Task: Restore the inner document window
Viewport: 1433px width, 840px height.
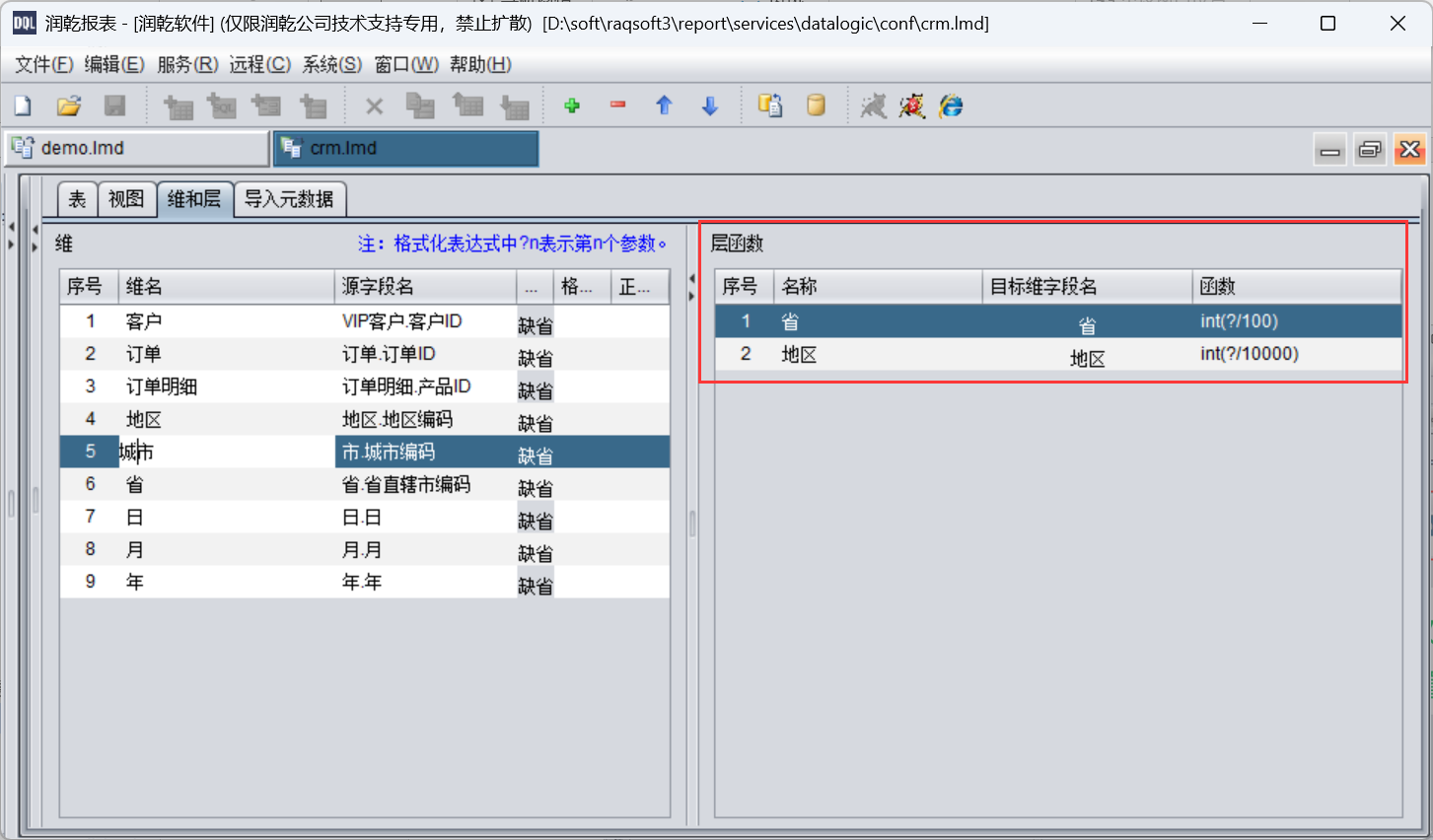Action: 1370,150
